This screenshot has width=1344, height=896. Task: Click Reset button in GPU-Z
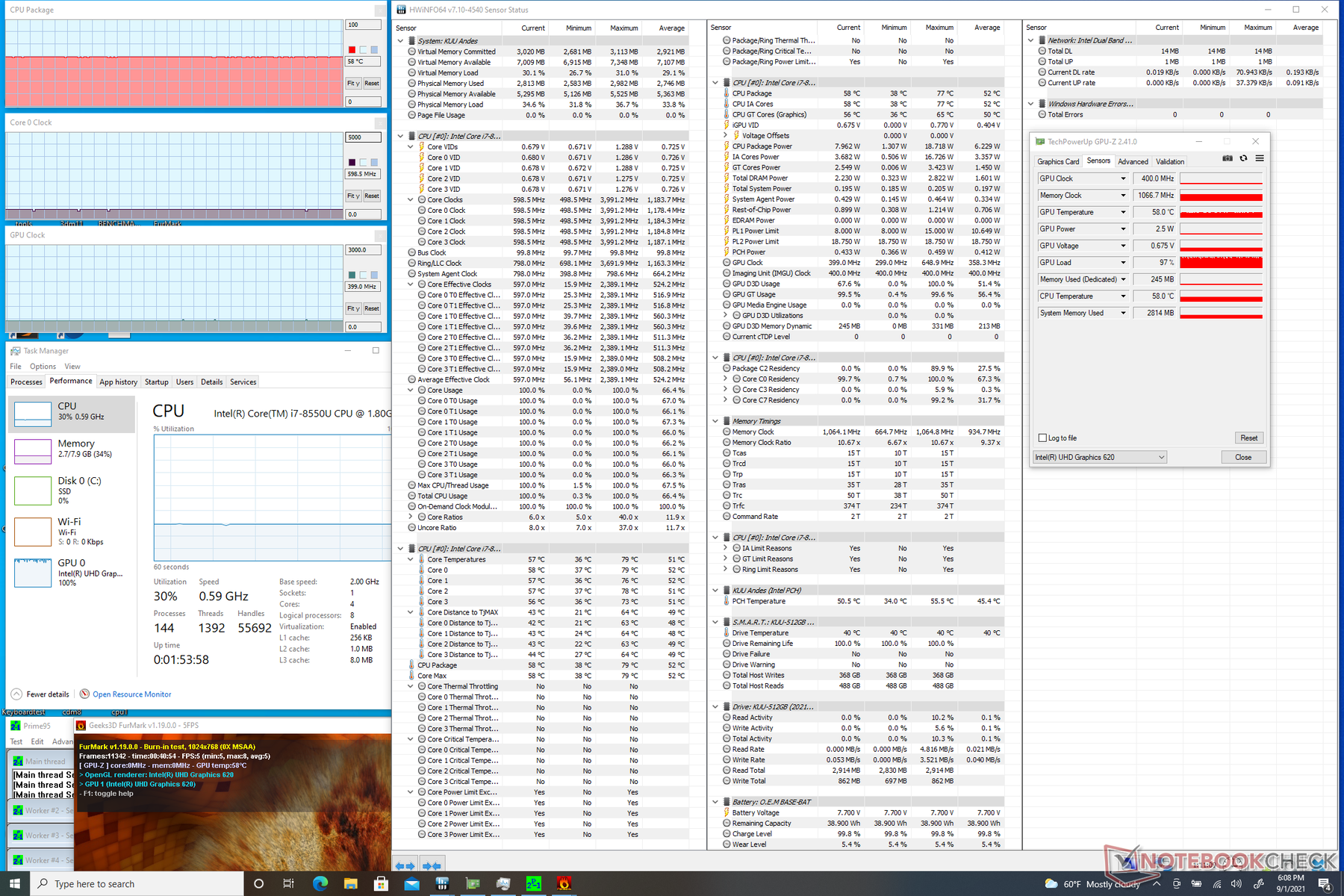[x=1248, y=438]
